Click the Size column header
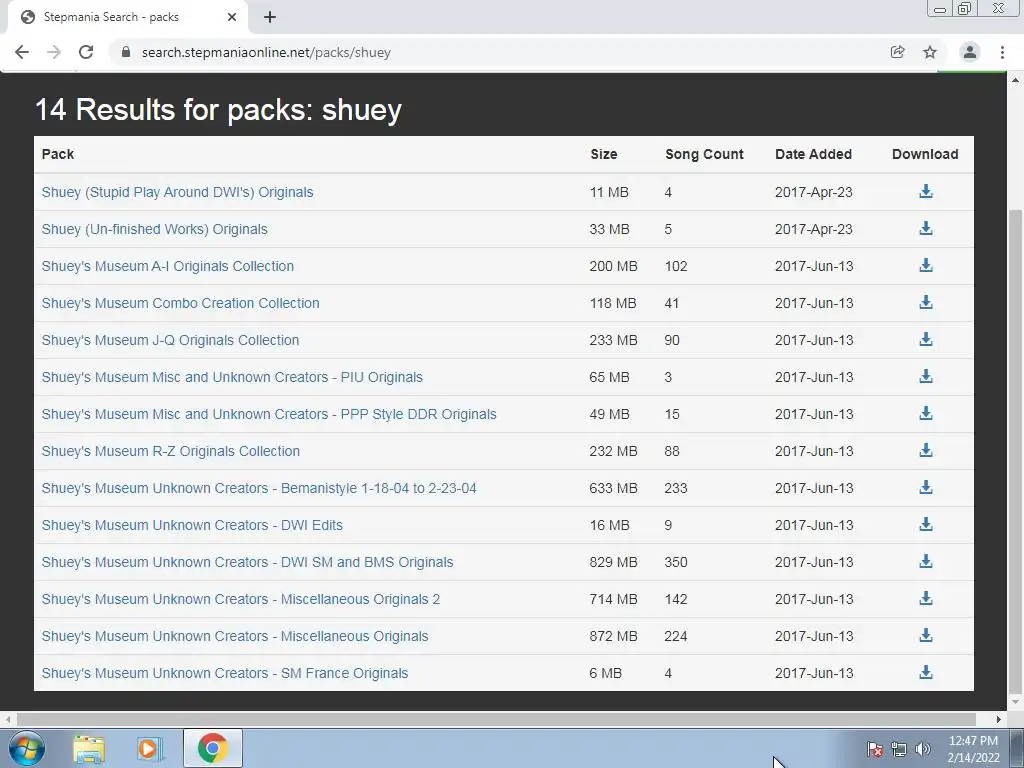The image size is (1024, 768). pos(603,154)
